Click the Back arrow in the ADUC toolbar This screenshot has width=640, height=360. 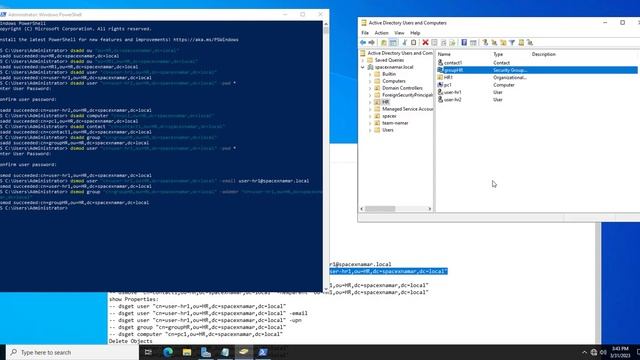point(362,42)
